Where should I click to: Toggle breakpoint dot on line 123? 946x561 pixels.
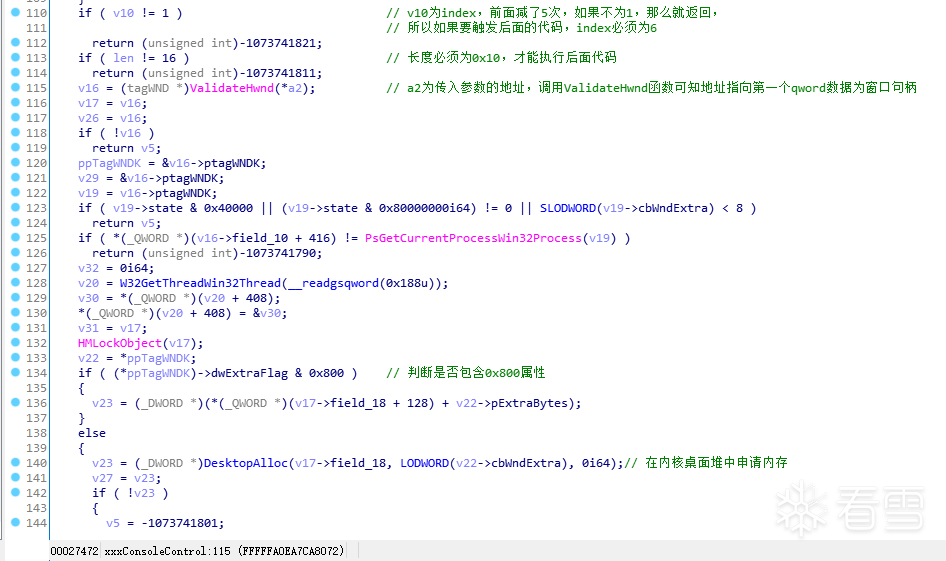(16, 208)
